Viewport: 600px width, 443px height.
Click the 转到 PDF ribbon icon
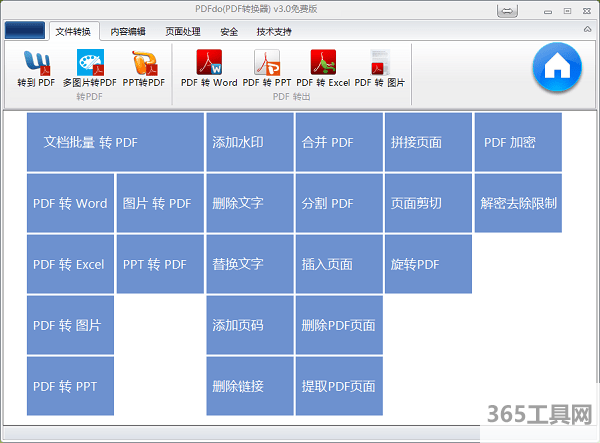tap(36, 68)
